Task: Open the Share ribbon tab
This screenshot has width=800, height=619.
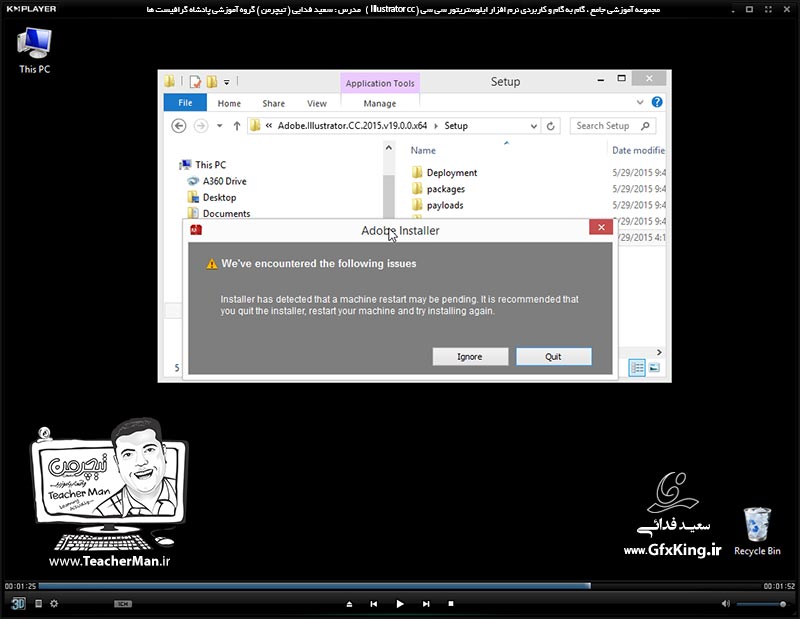Action: point(273,103)
